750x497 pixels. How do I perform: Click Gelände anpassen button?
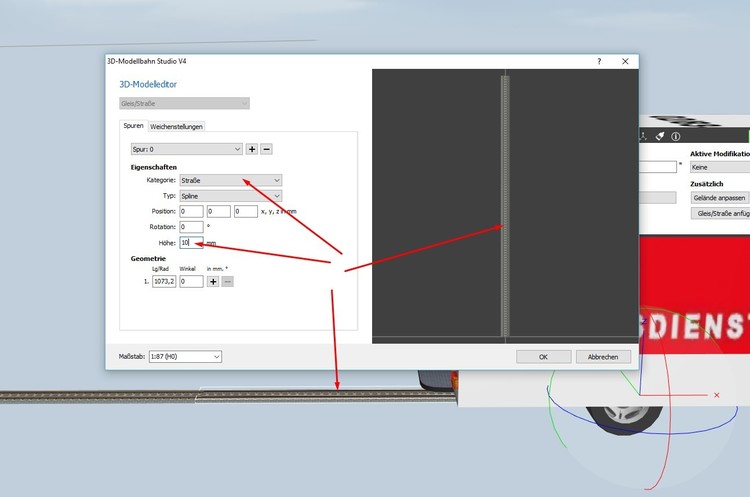point(719,198)
